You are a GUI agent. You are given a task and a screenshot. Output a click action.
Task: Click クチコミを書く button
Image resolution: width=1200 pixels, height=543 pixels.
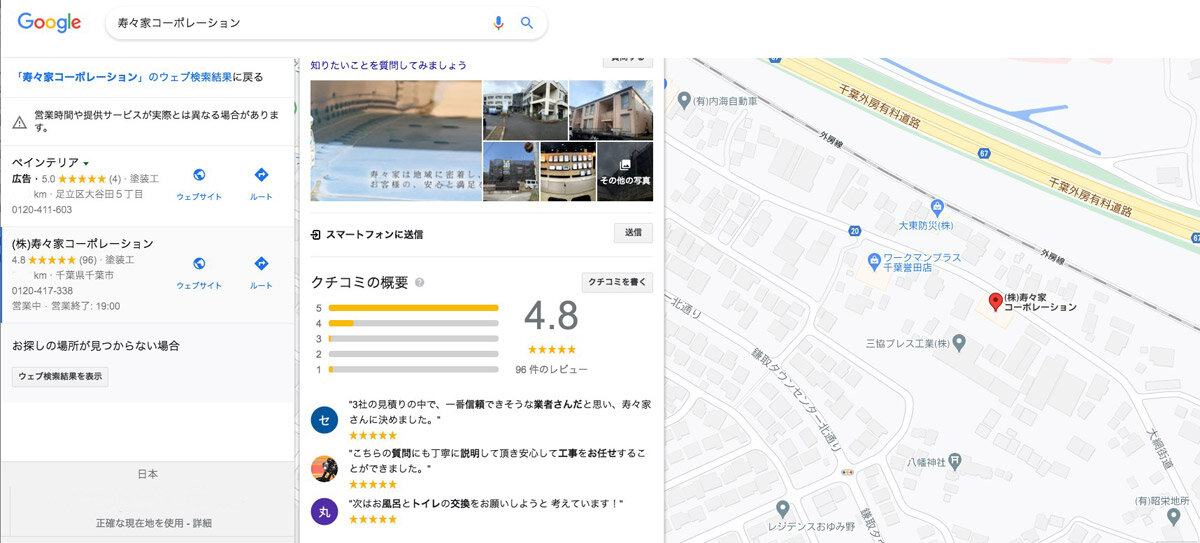618,283
